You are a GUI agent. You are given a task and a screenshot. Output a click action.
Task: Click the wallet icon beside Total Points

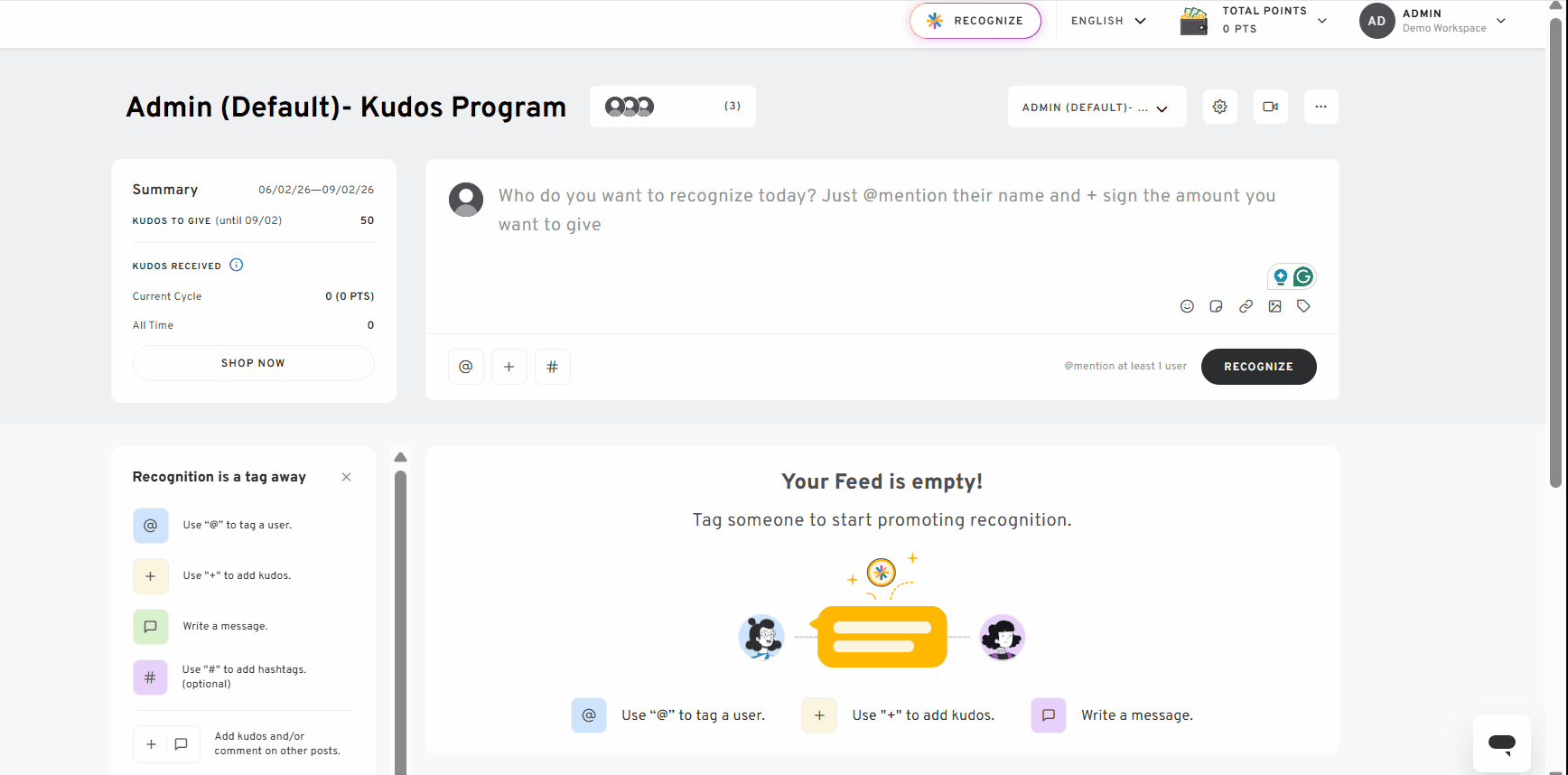tap(1193, 21)
